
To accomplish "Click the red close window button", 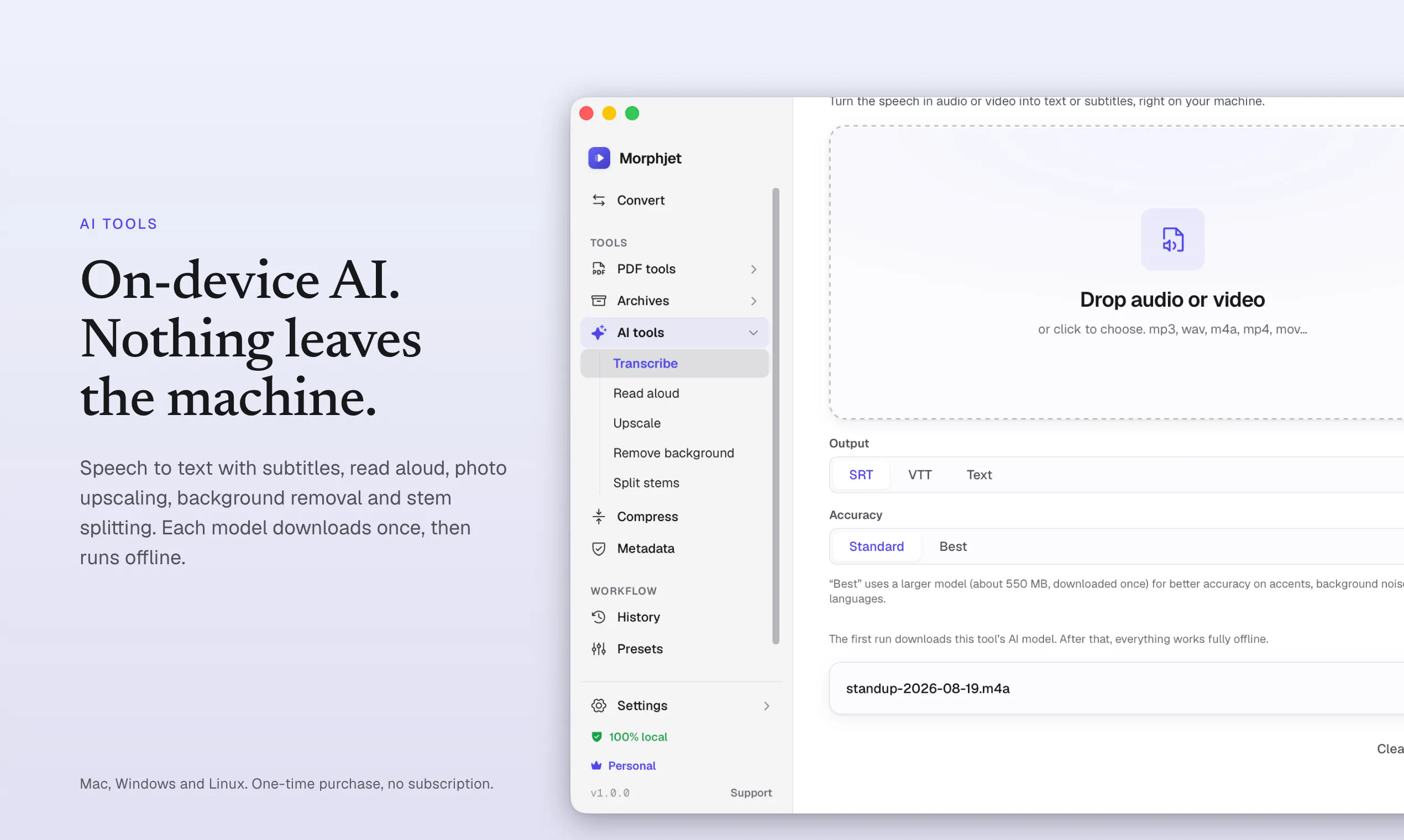I will (586, 113).
